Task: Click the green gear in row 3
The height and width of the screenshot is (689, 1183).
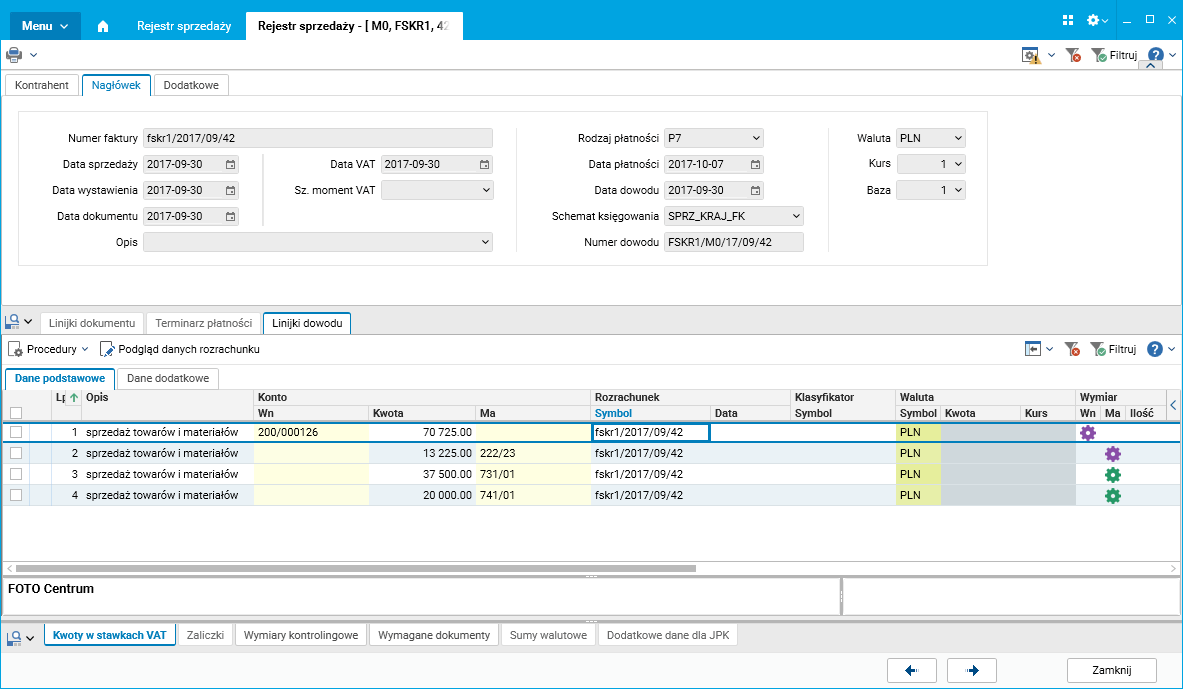Action: tap(1112, 474)
